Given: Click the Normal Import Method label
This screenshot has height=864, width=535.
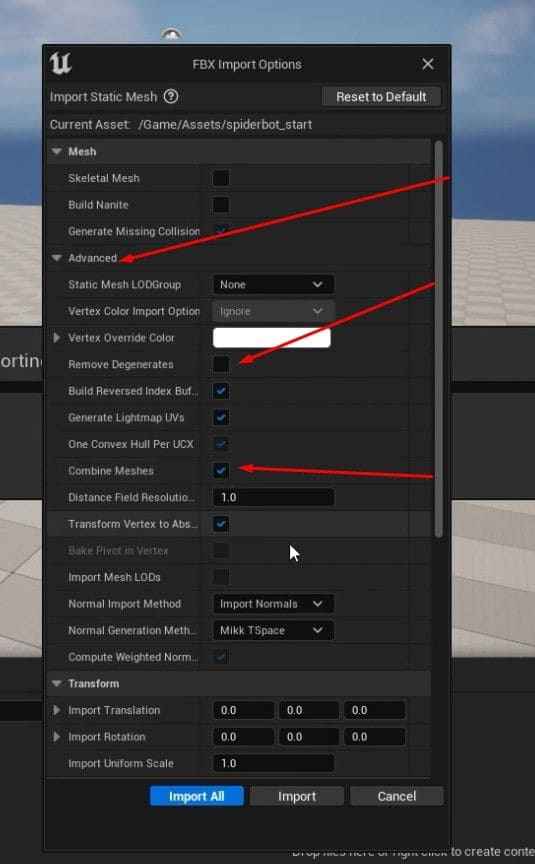Looking at the screenshot, I should (125, 604).
